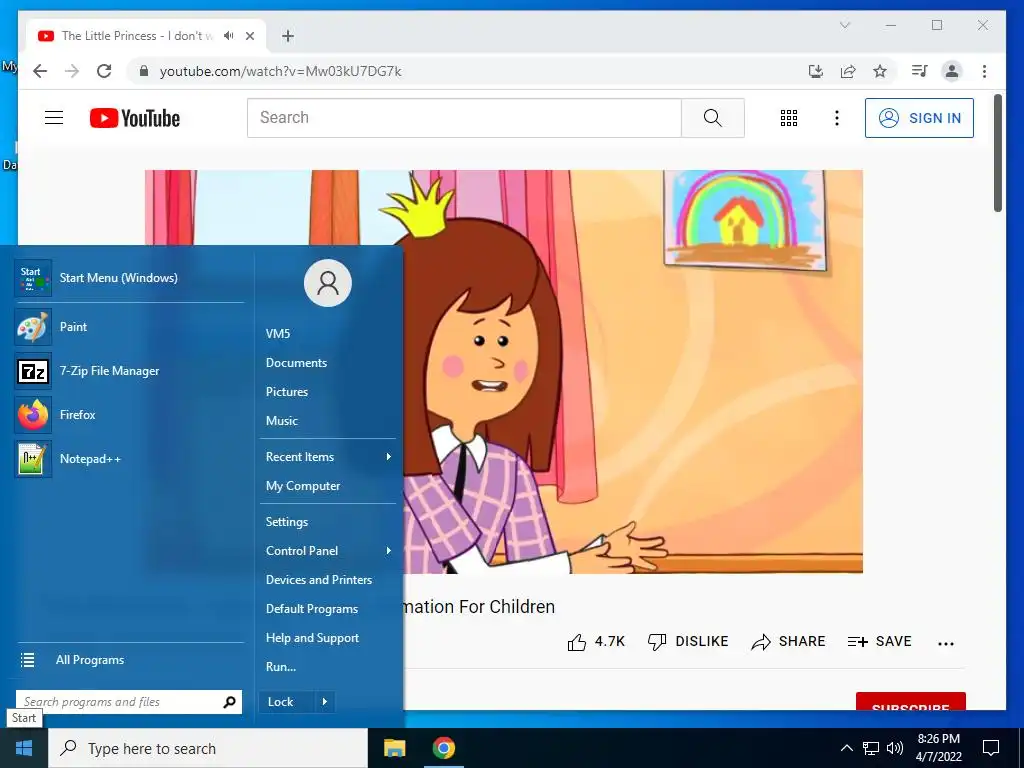
Task: Click the All Programs list icon
Action: tap(27, 660)
